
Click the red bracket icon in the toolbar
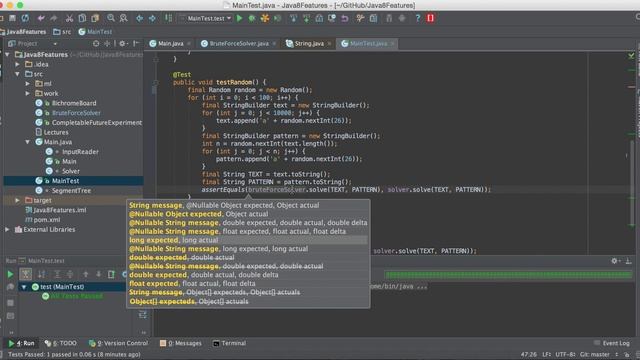[430, 18]
